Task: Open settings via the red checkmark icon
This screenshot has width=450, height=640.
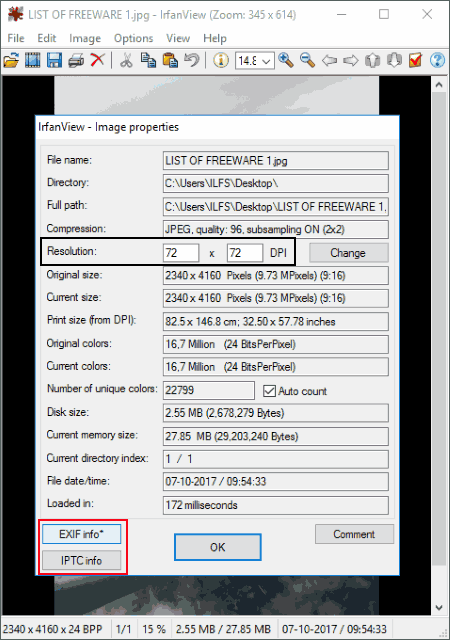Action: pyautogui.click(x=415, y=60)
